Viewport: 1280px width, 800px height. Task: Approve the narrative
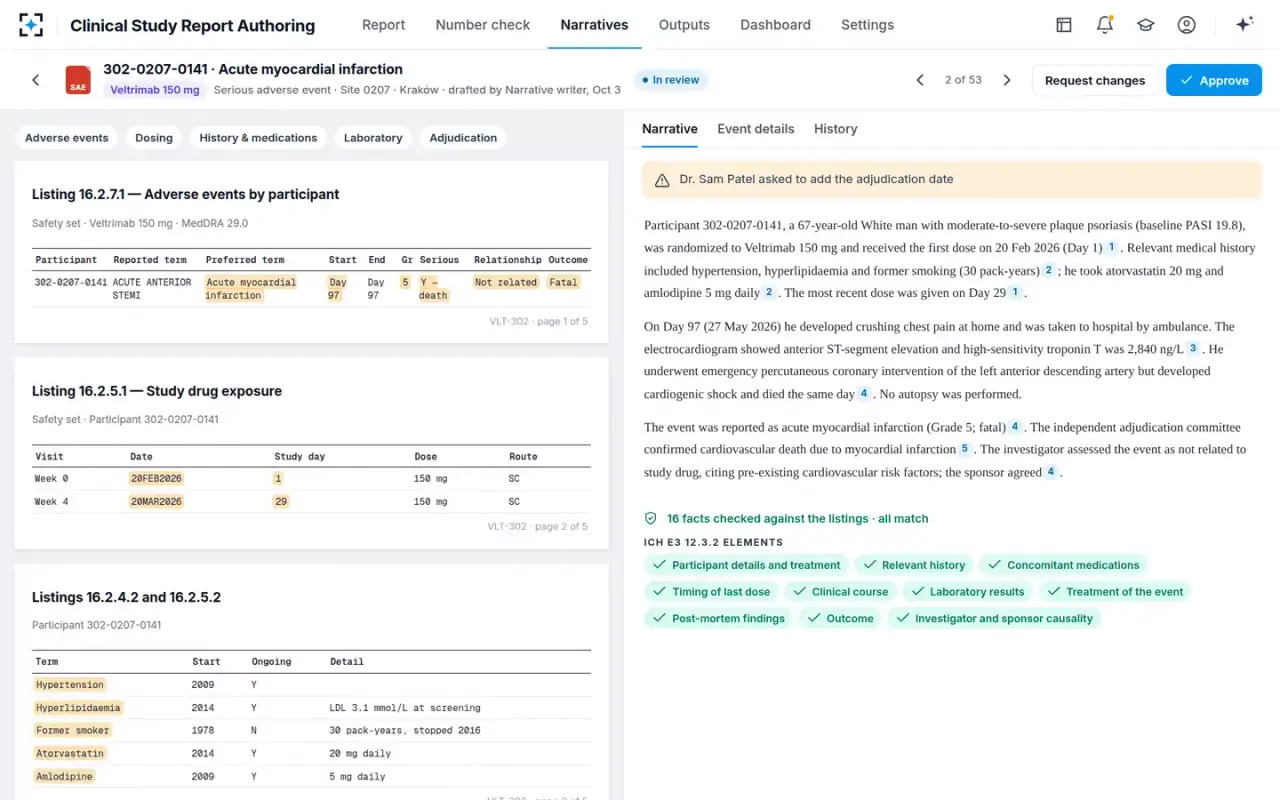point(1214,81)
